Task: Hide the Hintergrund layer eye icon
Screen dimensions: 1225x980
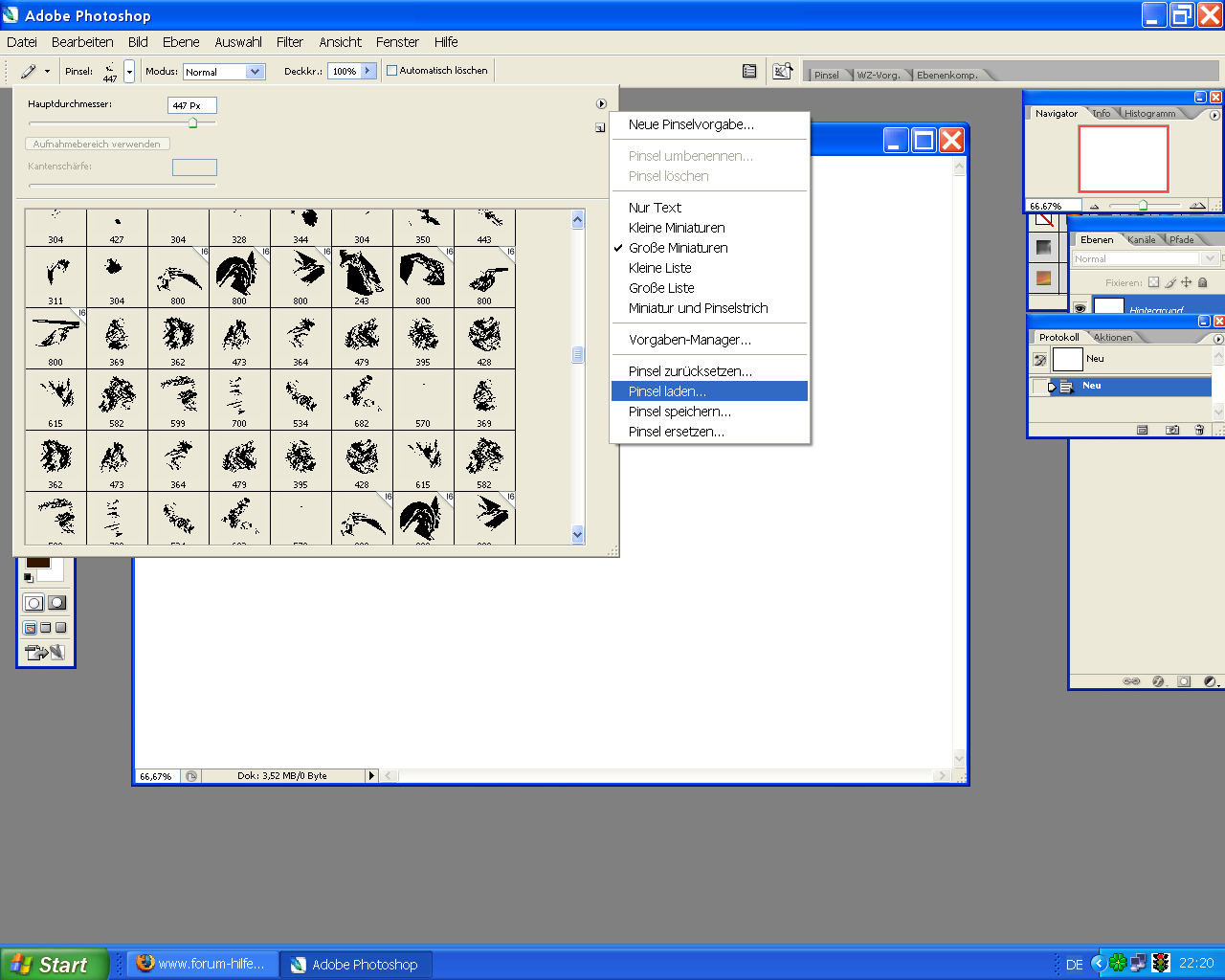Action: 1080,308
